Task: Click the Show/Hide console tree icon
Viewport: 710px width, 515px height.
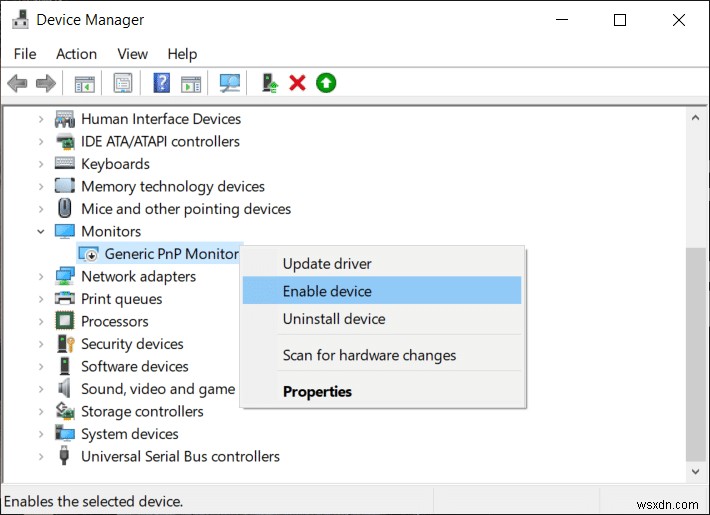Action: tap(85, 83)
